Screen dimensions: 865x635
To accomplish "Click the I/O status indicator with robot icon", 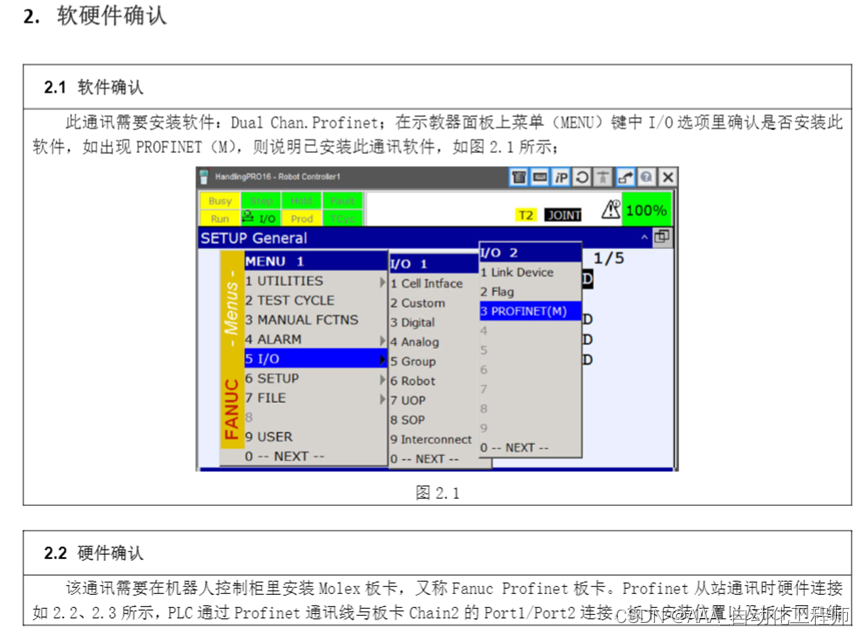I will click(261, 218).
